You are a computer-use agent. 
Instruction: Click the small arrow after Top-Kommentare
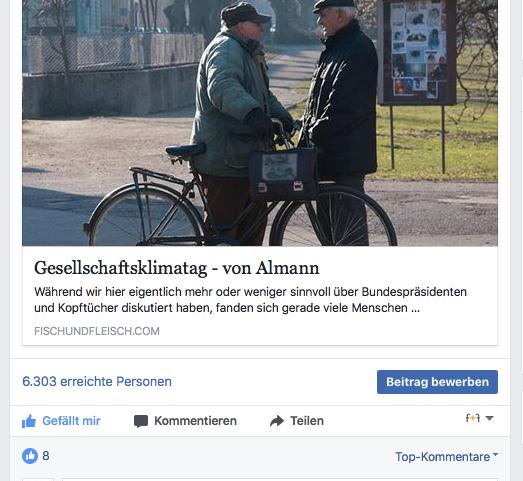click(495, 454)
